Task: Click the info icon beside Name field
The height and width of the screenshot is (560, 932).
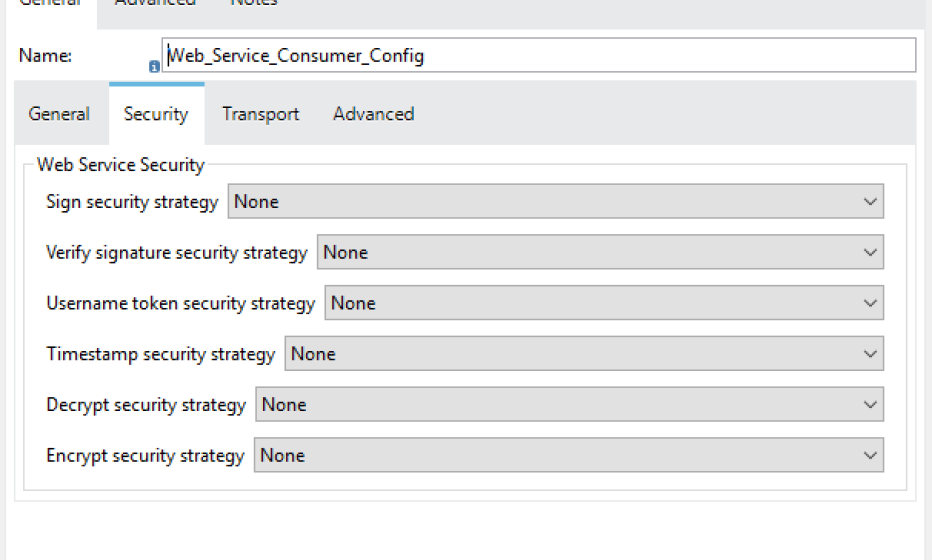Action: point(155,67)
